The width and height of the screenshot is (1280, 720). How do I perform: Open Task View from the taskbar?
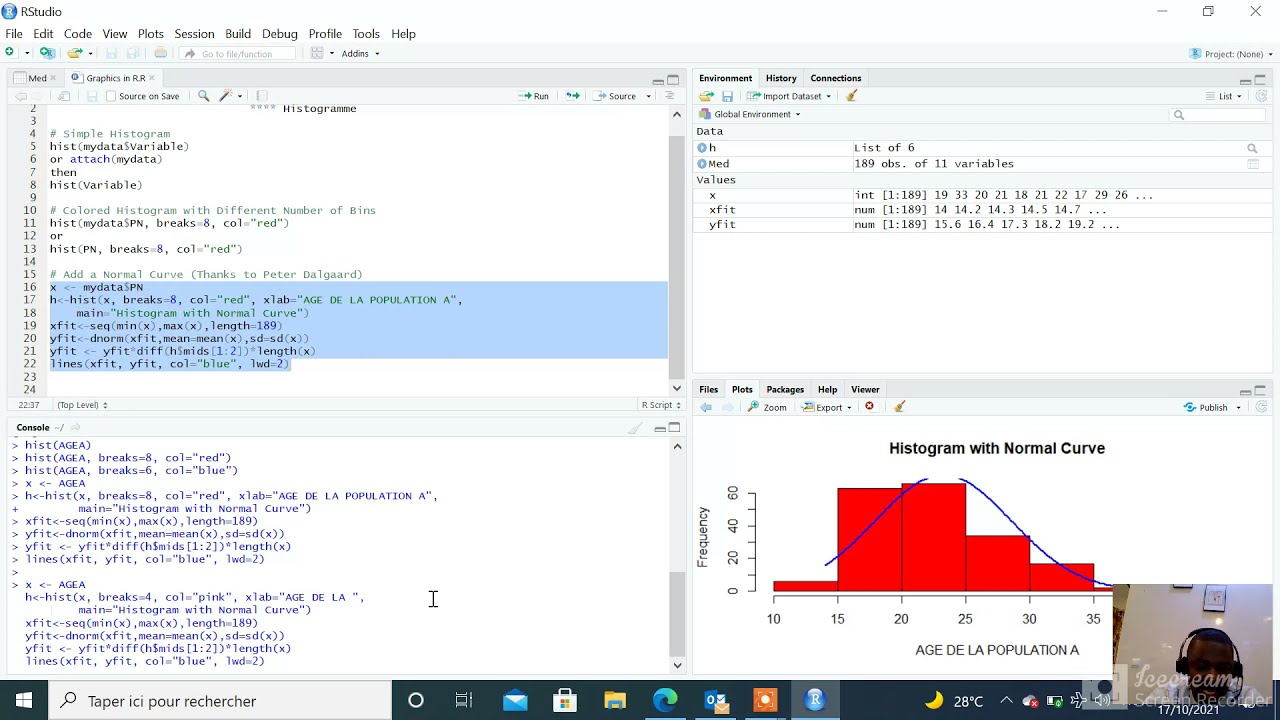tap(464, 700)
